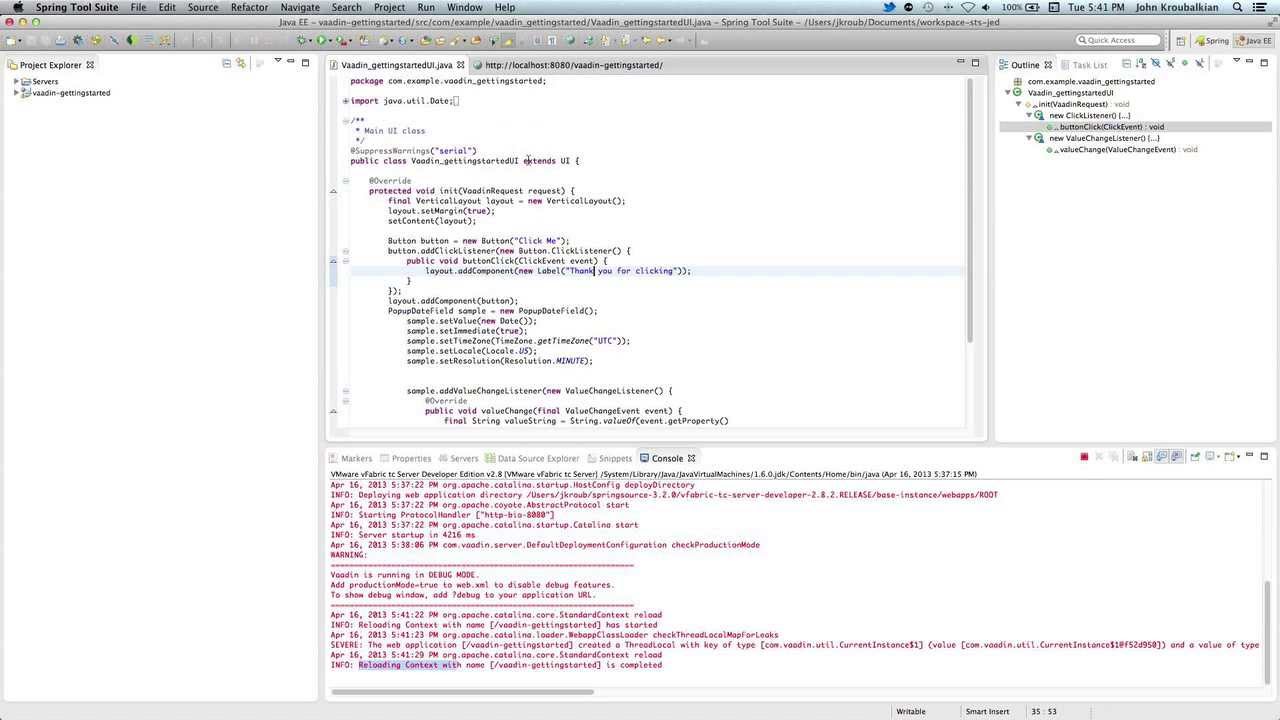Click Pin Console icon

[x=1194, y=457]
